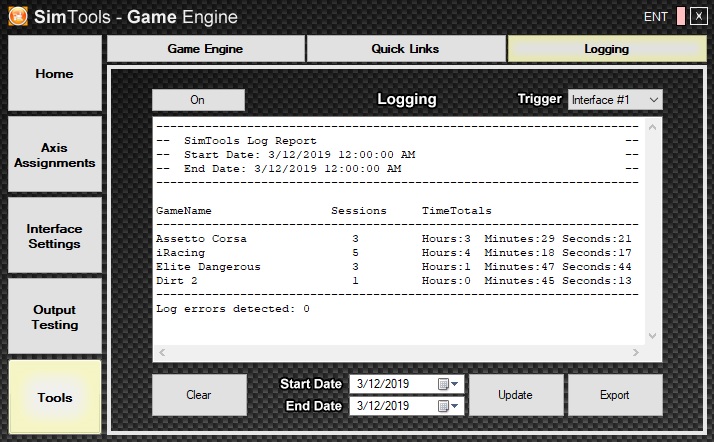Click the pink status indicator beside ENT
The width and height of the screenshot is (714, 442).
coord(681,16)
